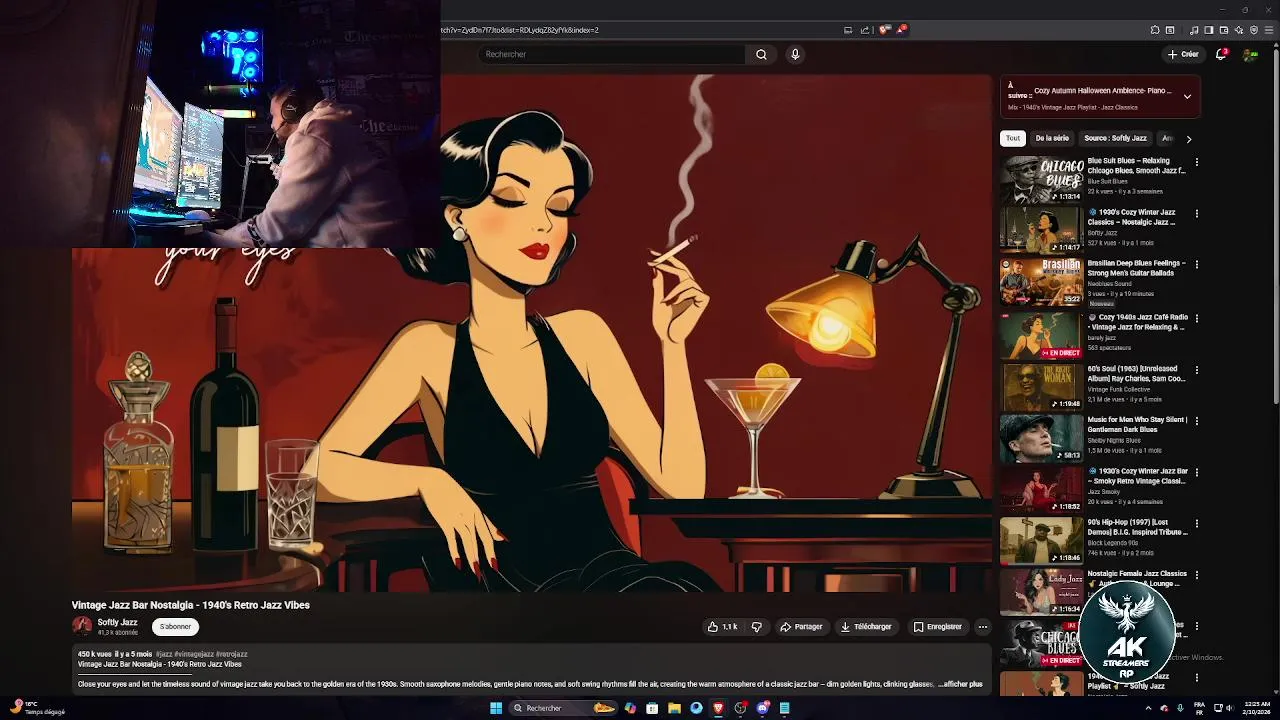The image size is (1280, 720).
Task: Click the video title 'Vintage Jazz Bar Nostalgia'
Action: click(x=190, y=605)
